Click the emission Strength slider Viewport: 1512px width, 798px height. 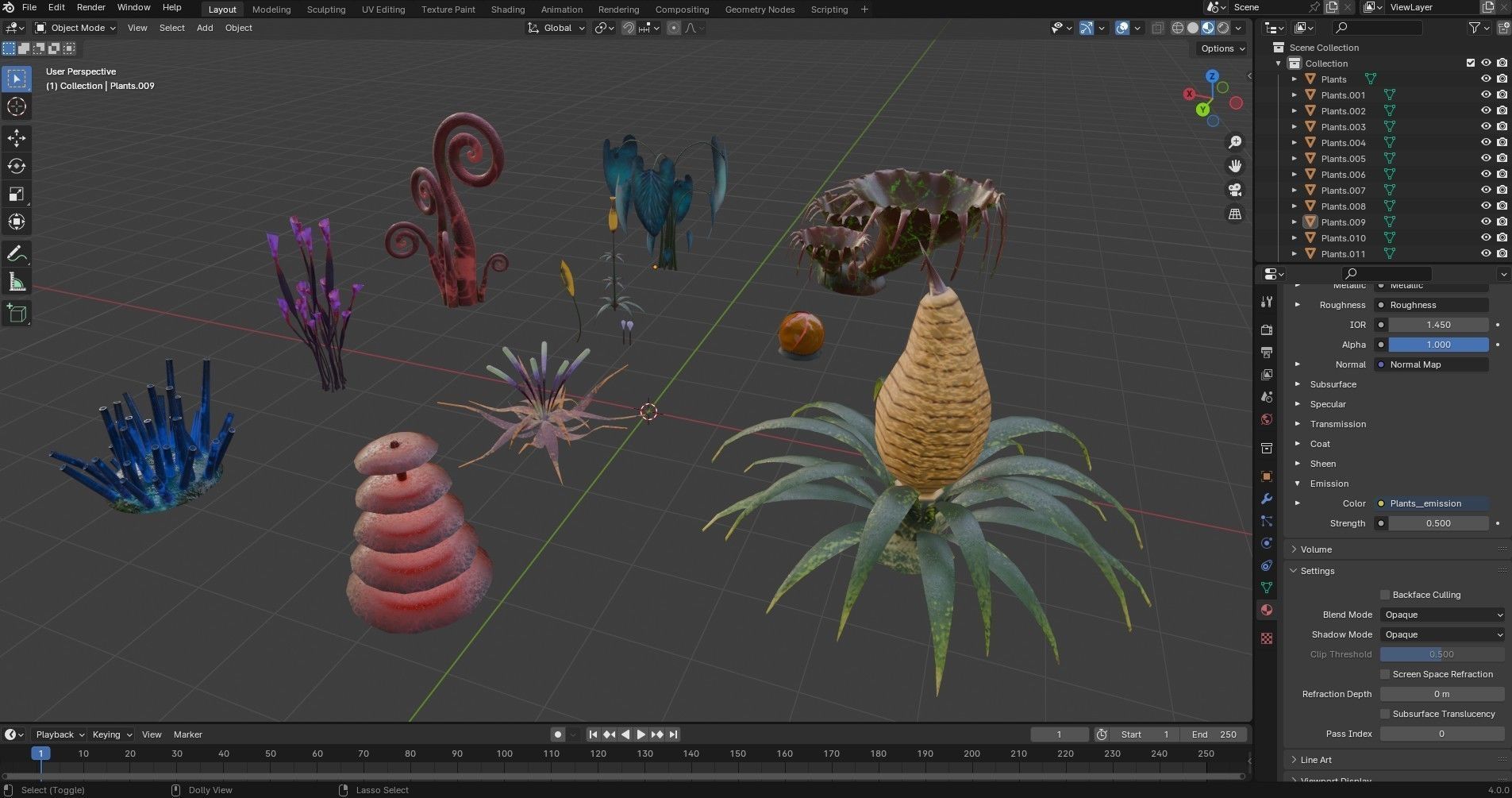pos(1438,523)
